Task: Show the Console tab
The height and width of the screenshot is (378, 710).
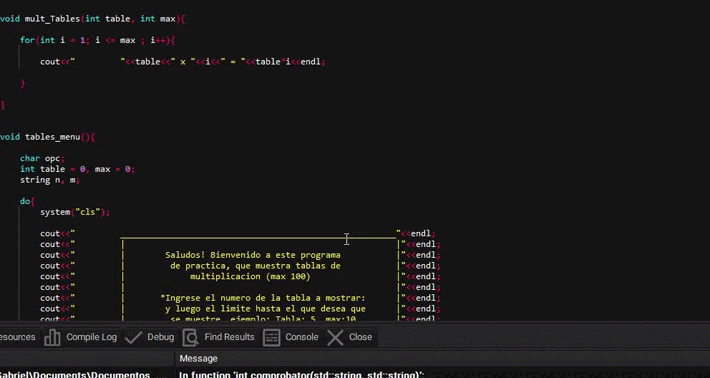Action: (290, 337)
